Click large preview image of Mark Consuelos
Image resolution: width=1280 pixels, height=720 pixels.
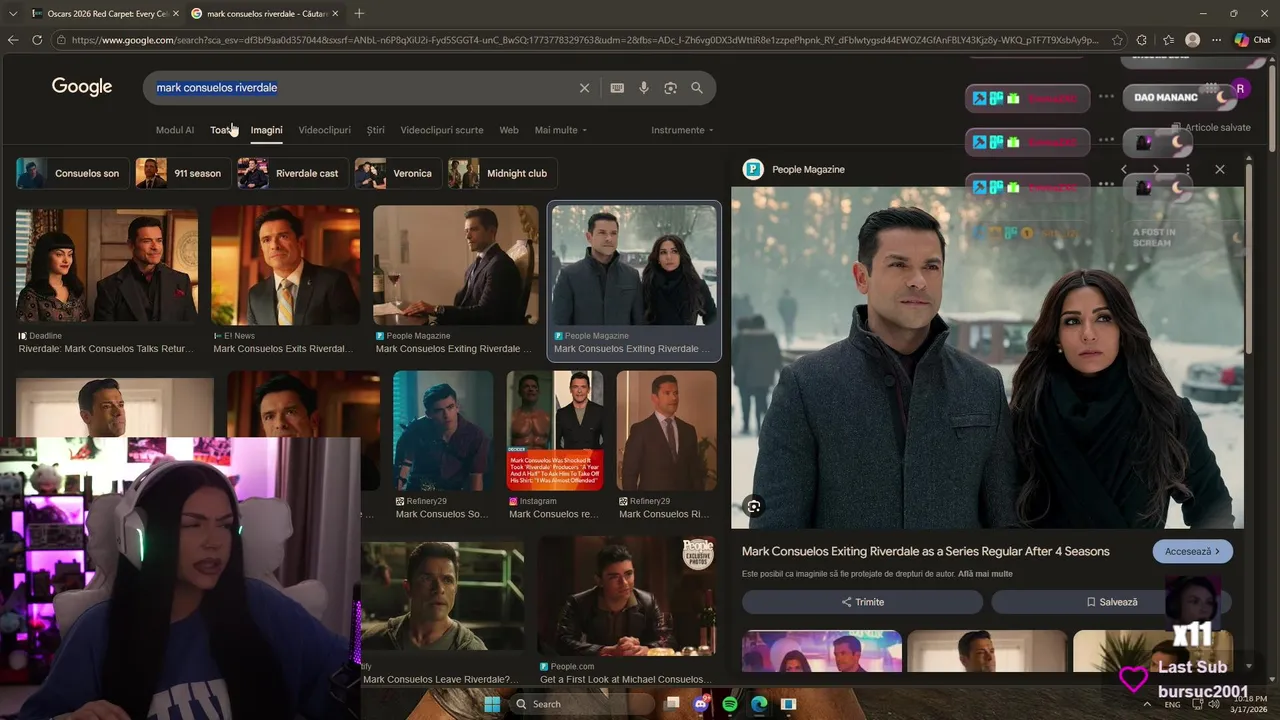click(x=987, y=357)
